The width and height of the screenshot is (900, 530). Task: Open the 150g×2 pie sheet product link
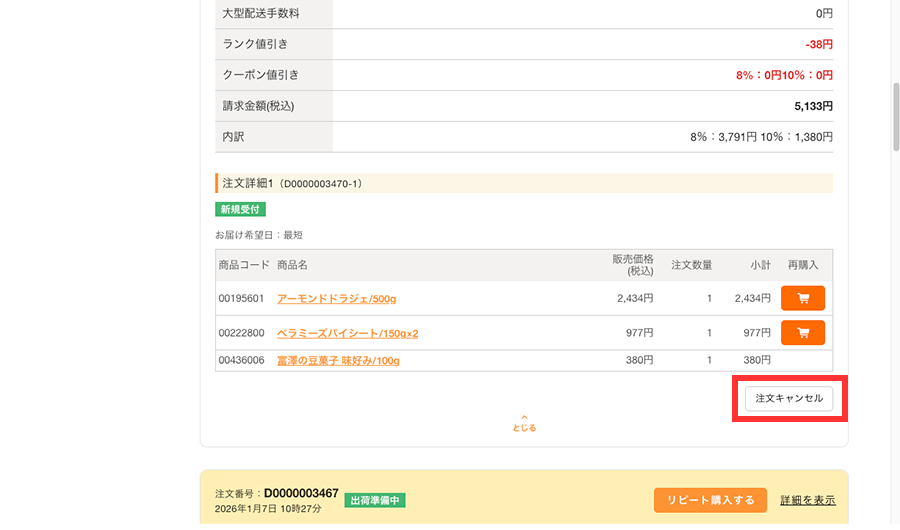pyautogui.click(x=347, y=334)
